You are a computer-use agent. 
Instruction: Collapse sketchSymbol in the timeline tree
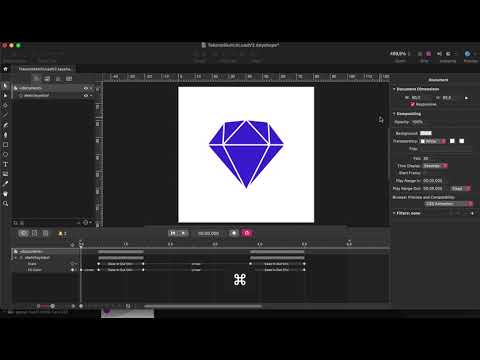16,258
